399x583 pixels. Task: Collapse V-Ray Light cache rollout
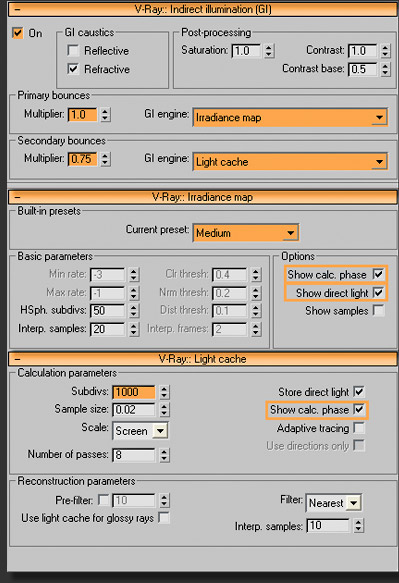[203, 359]
